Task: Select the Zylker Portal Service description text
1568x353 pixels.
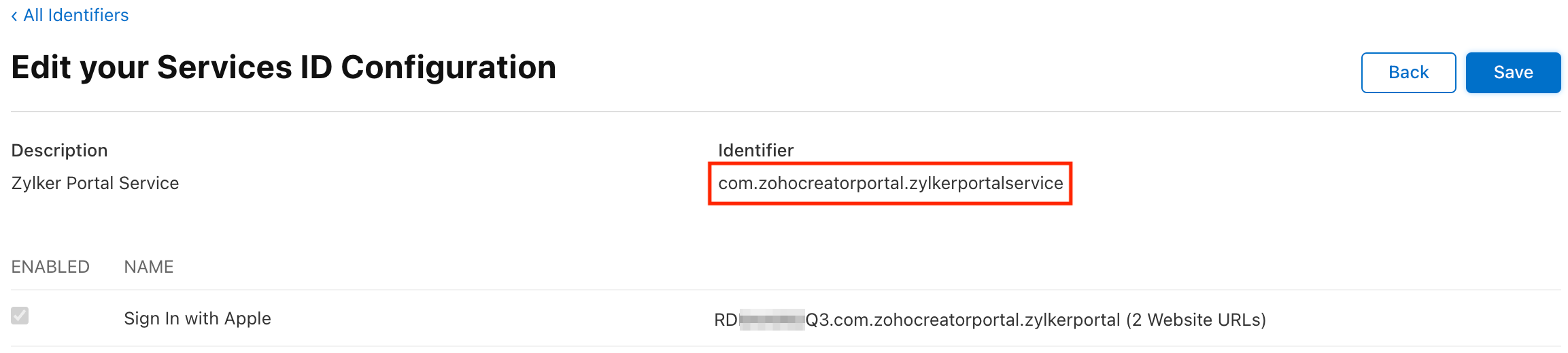Action: point(95,184)
